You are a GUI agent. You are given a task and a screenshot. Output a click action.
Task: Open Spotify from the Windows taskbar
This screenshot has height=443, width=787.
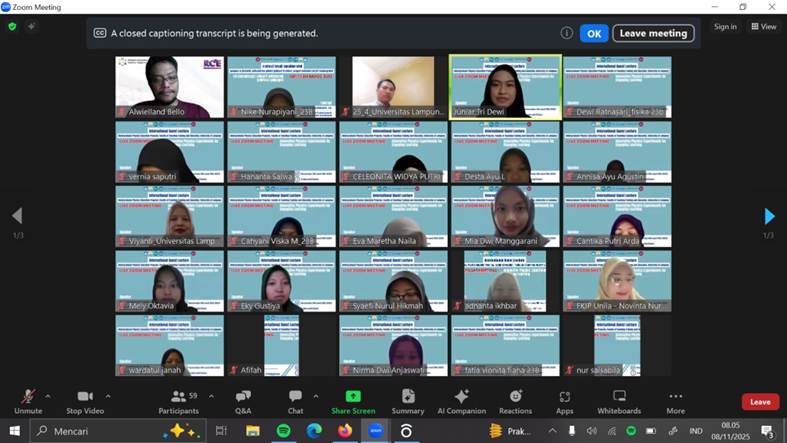coord(283,431)
